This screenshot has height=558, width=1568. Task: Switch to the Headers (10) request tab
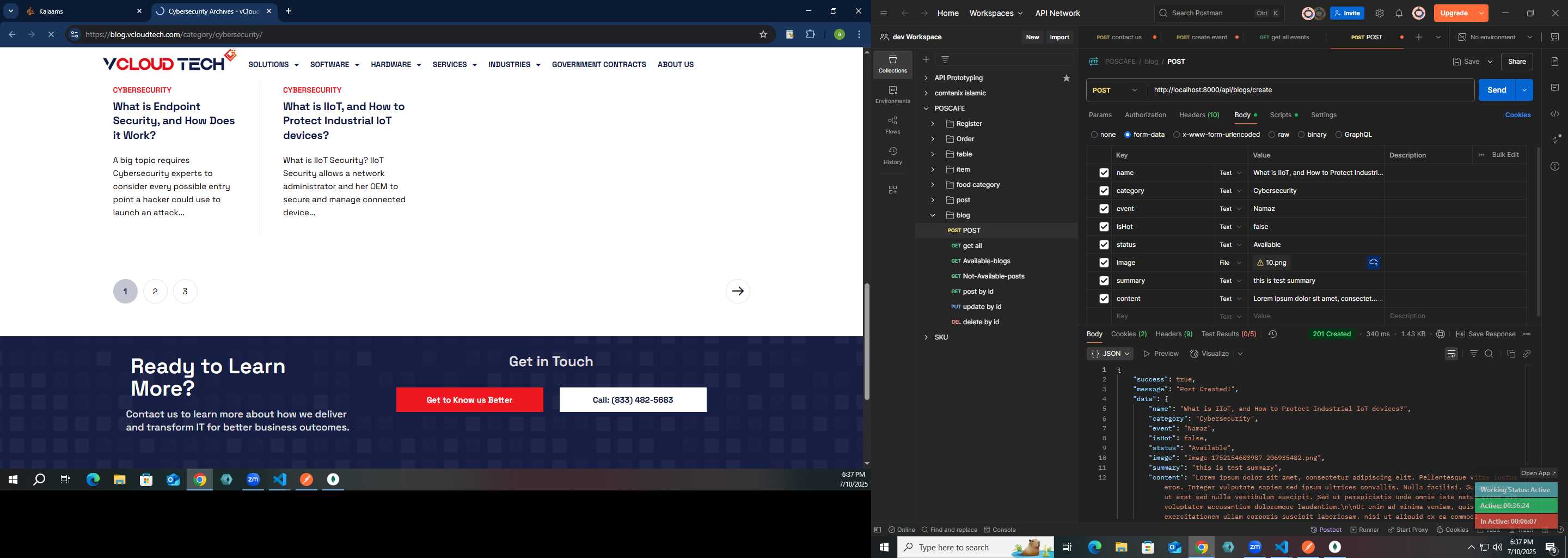1199,115
